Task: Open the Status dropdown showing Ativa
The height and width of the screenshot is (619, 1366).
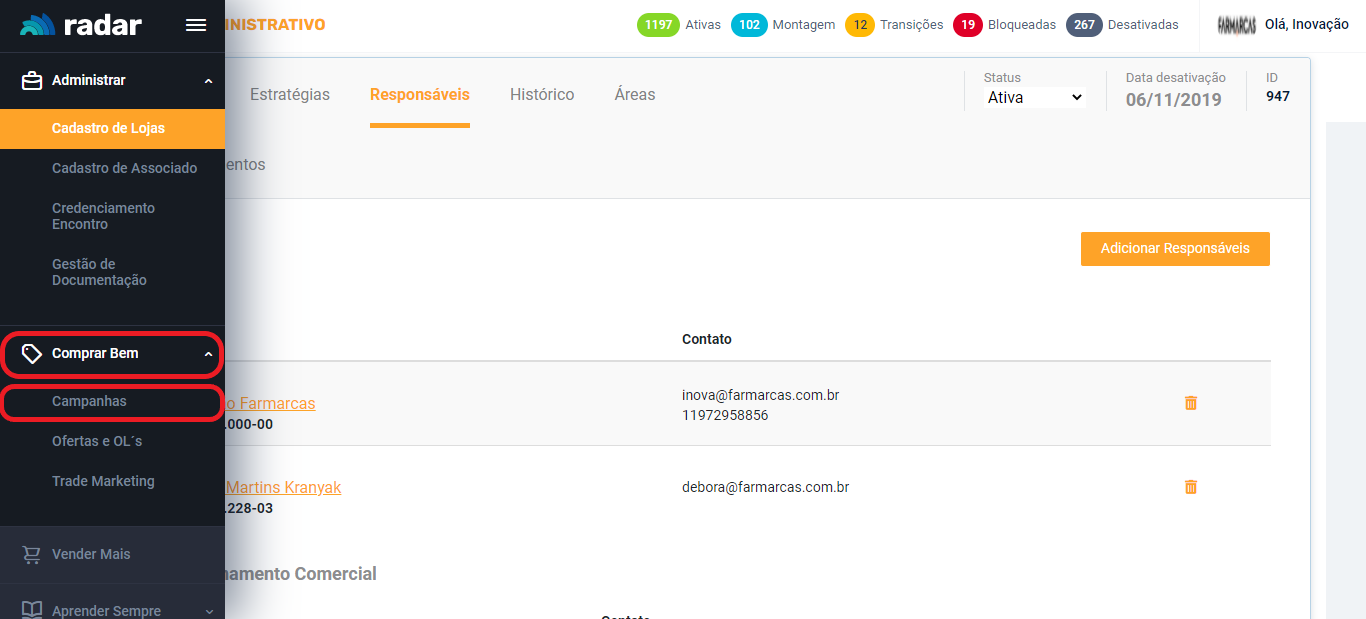Action: click(x=1035, y=98)
